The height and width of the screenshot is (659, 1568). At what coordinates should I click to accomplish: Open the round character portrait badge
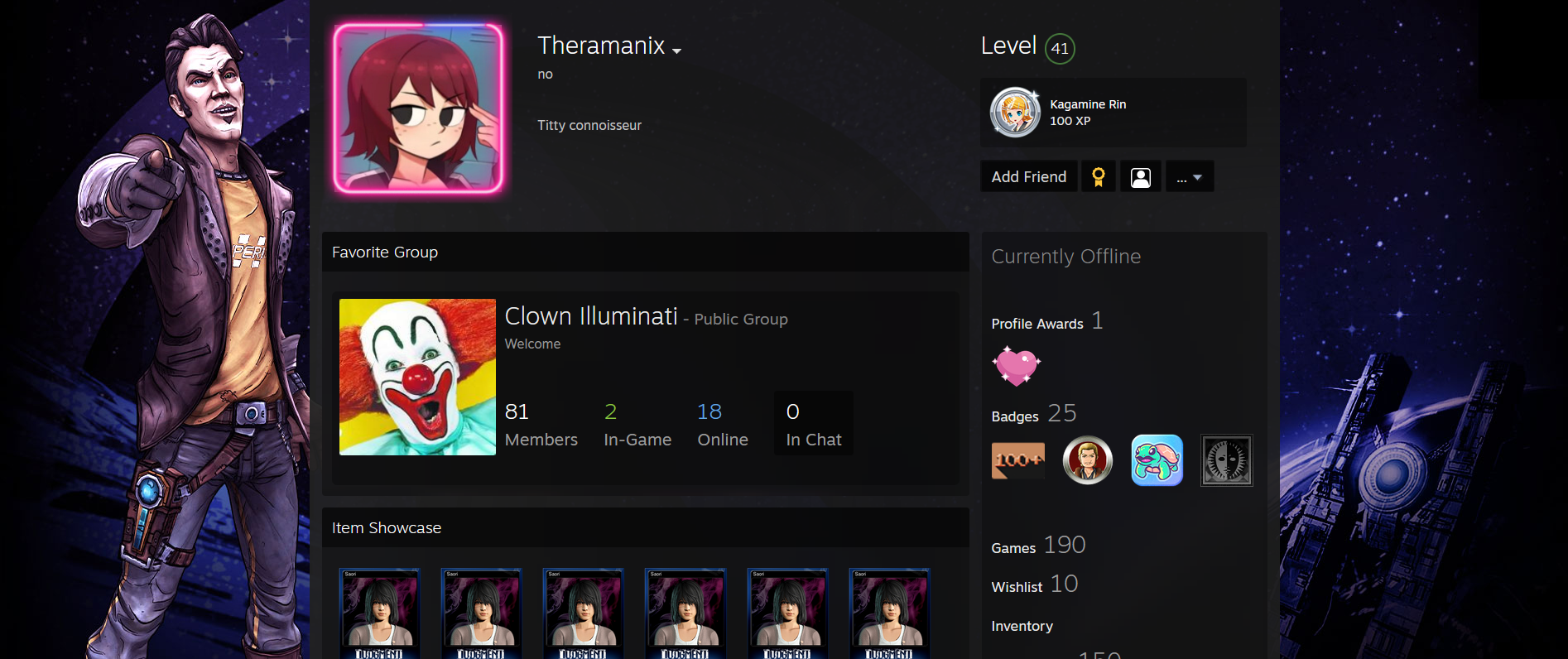tap(1088, 460)
